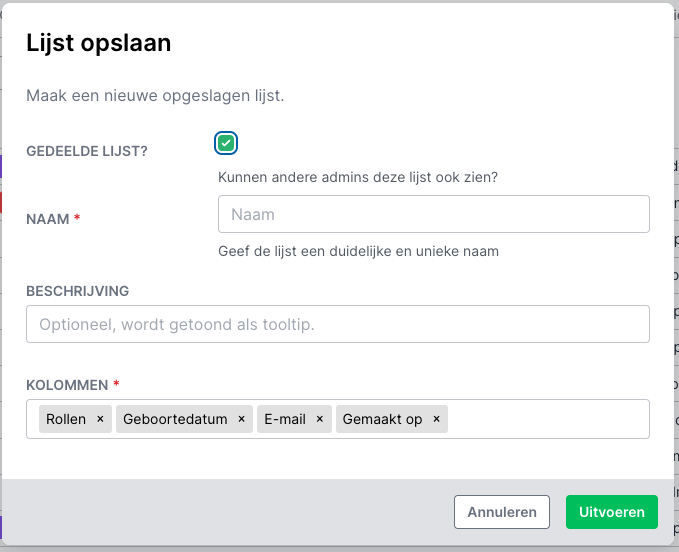Focus the Naam input field
The height and width of the screenshot is (552, 679).
[433, 214]
